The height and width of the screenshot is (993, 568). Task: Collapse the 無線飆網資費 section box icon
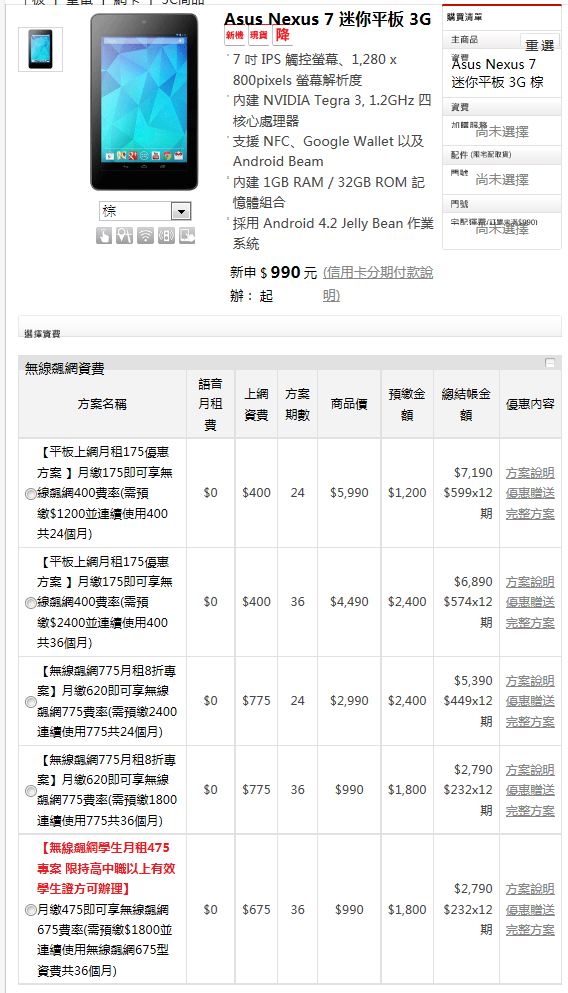click(x=550, y=363)
